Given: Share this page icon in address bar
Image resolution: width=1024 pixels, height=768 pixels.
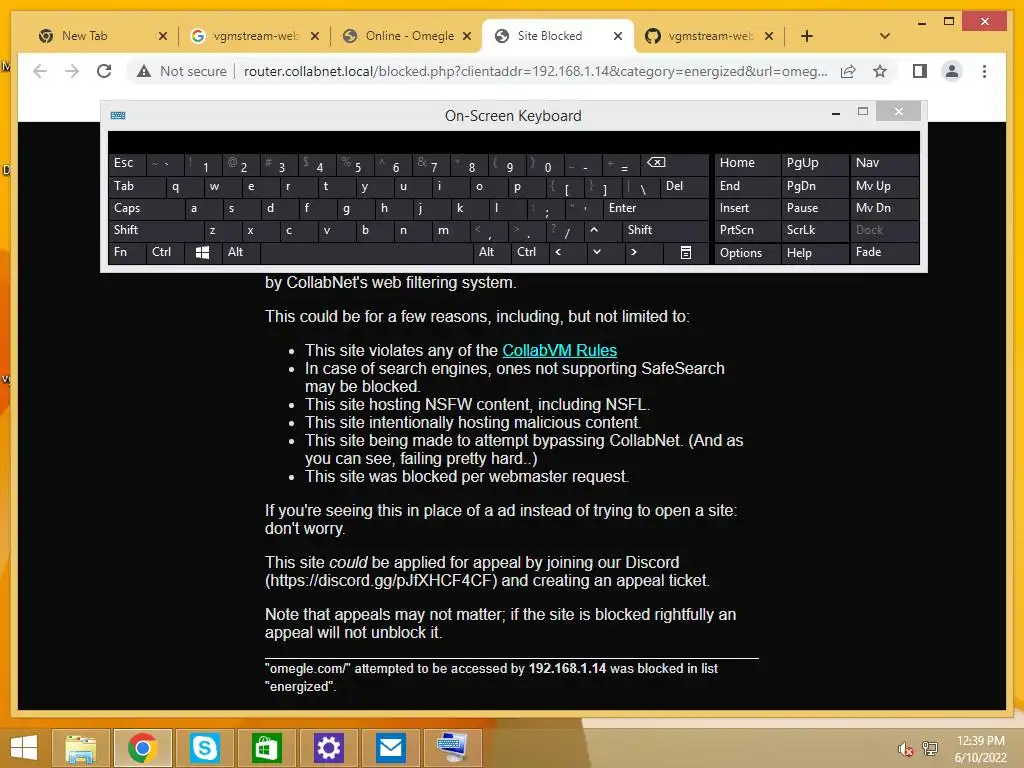Looking at the screenshot, I should [848, 71].
